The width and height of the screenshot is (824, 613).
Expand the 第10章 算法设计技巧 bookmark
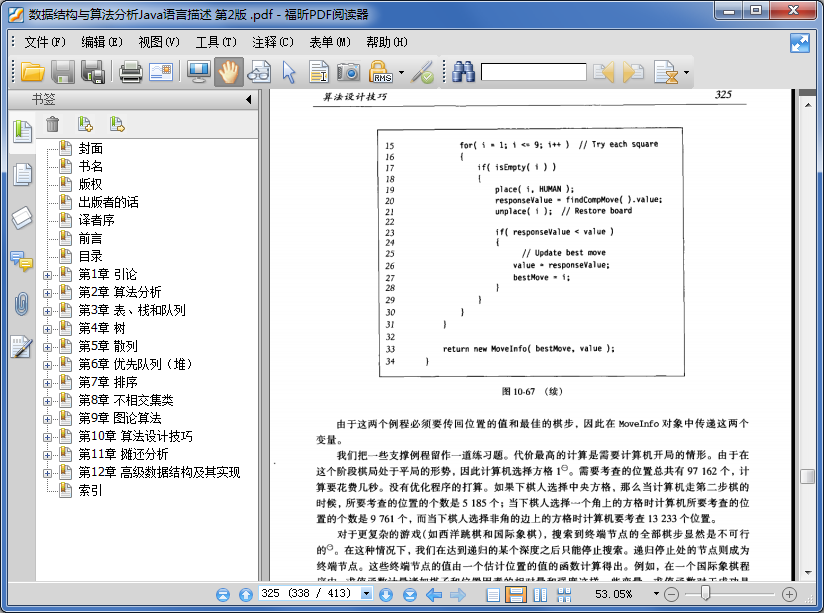pyautogui.click(x=47, y=437)
